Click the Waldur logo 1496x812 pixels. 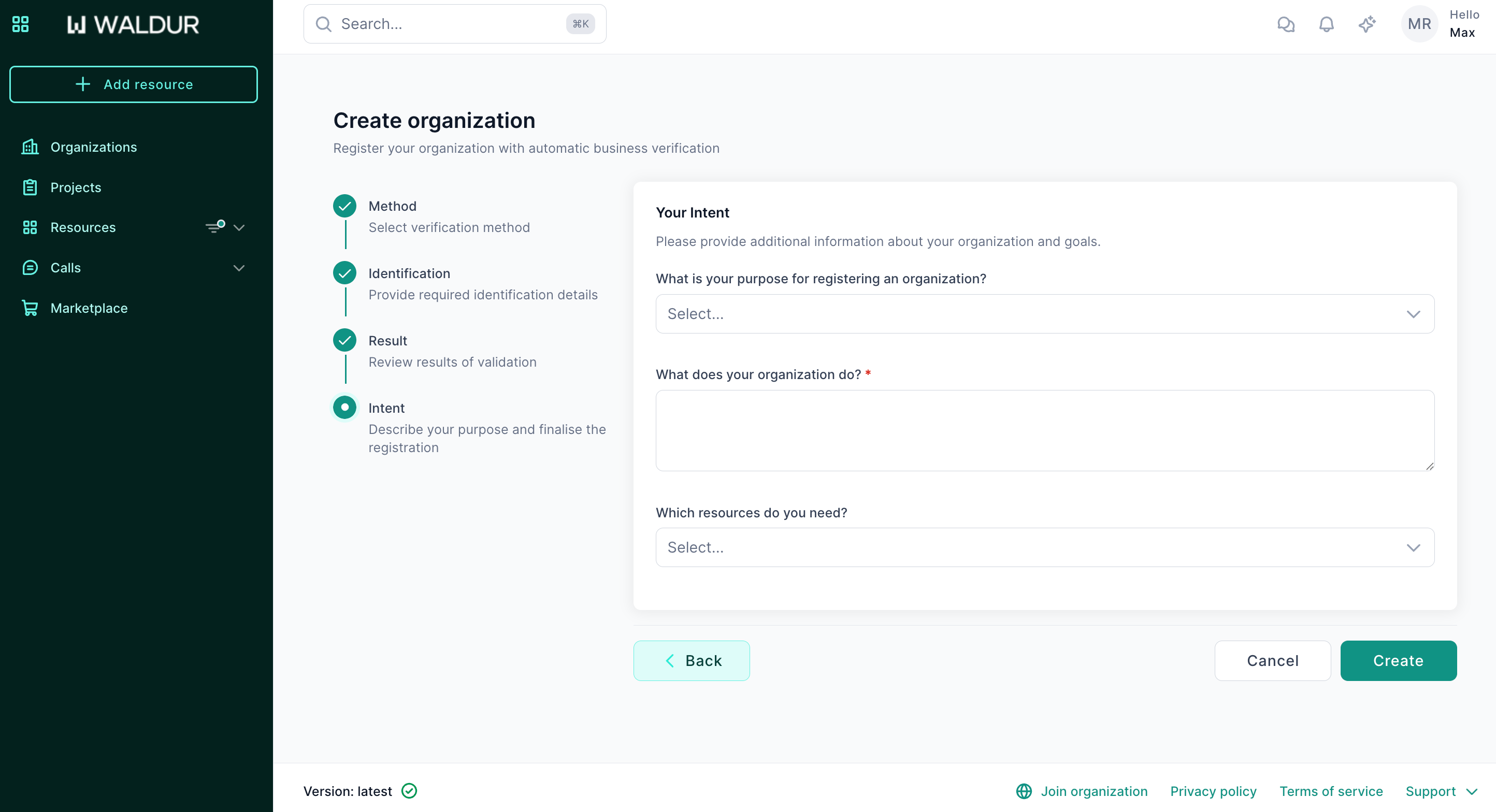pos(133,24)
